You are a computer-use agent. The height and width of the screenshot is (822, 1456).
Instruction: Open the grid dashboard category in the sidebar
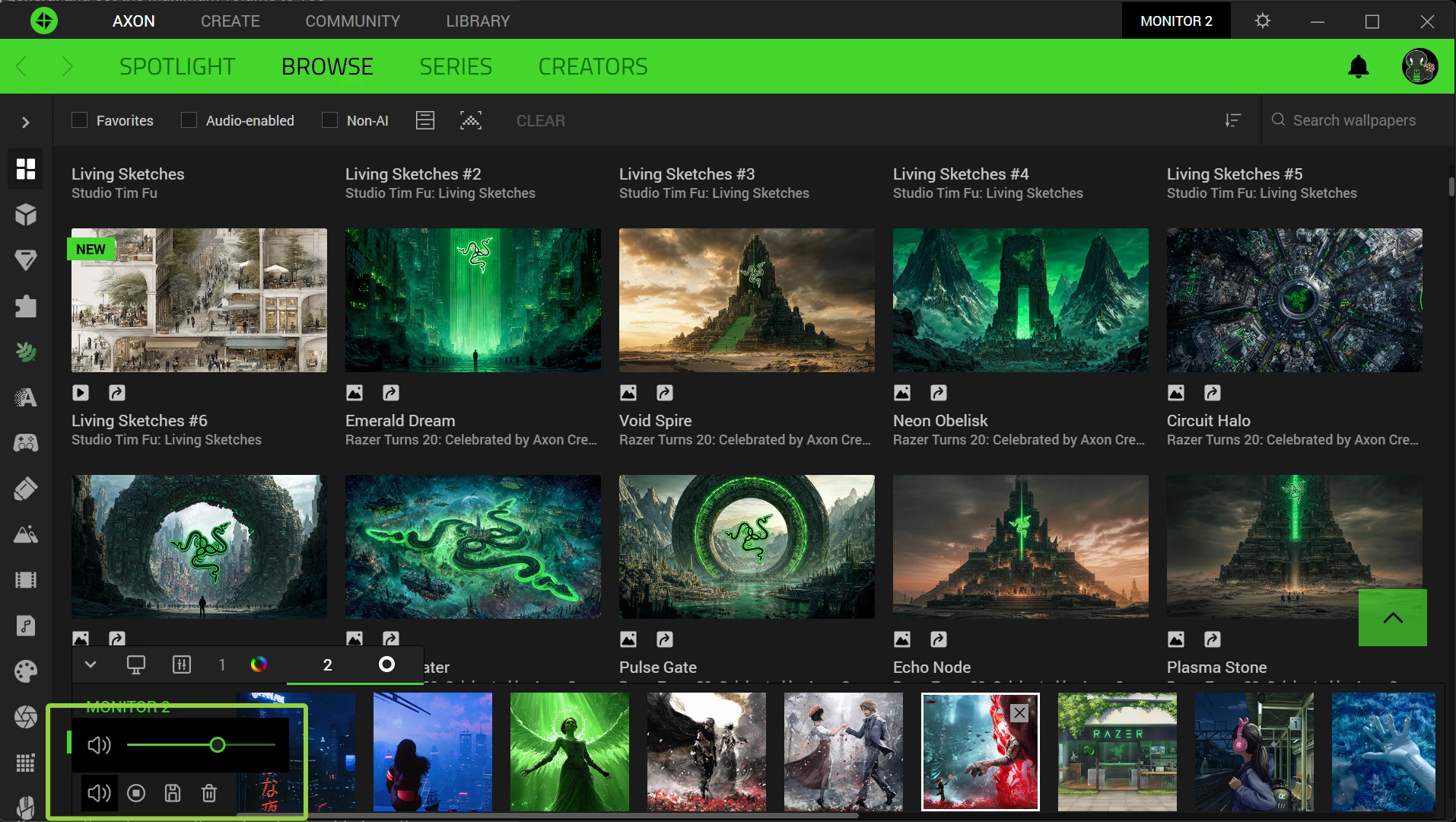click(x=26, y=169)
